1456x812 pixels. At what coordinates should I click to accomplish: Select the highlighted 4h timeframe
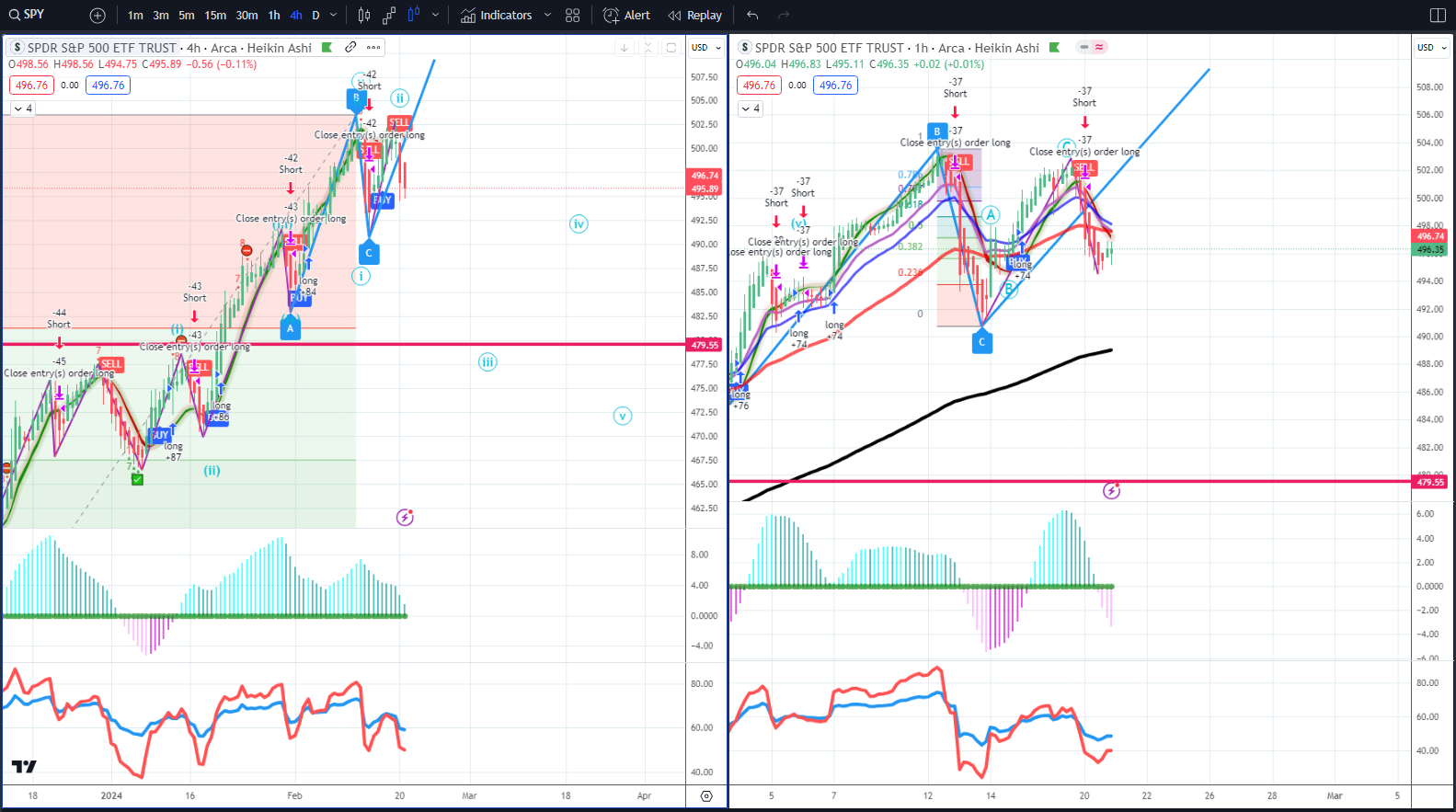coord(295,16)
